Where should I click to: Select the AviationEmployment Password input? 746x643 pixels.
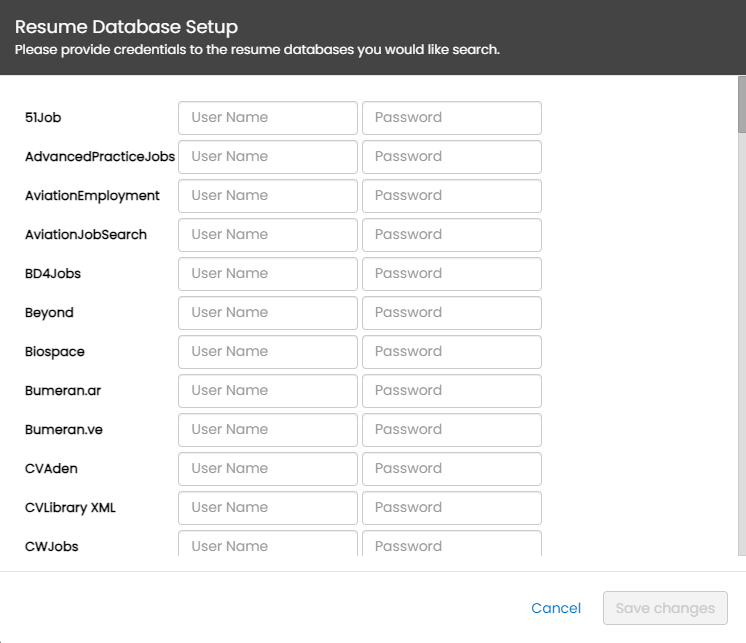click(x=452, y=196)
